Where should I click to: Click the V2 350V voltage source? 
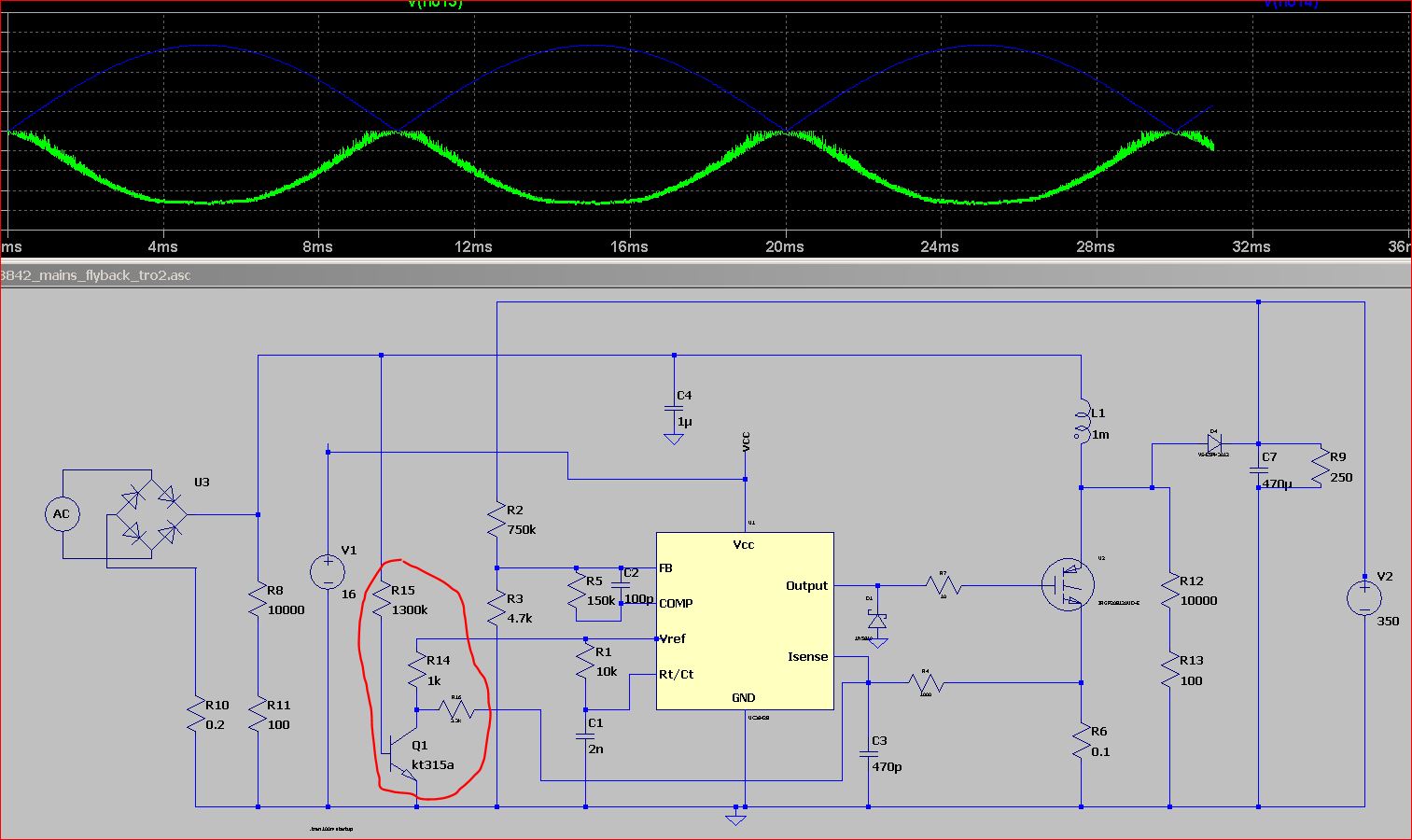pyautogui.click(x=1364, y=597)
